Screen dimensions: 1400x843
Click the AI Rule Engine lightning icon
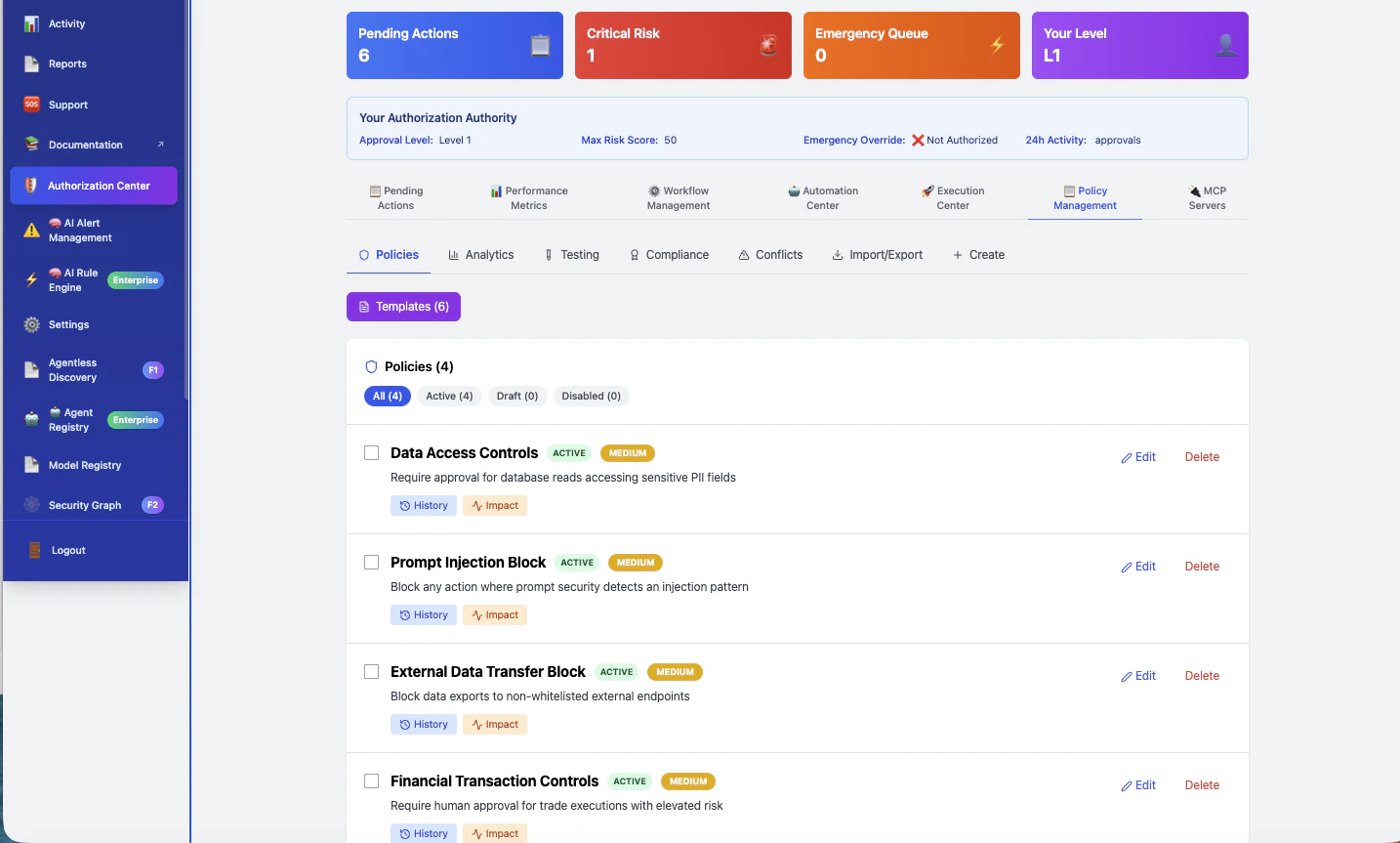(31, 280)
